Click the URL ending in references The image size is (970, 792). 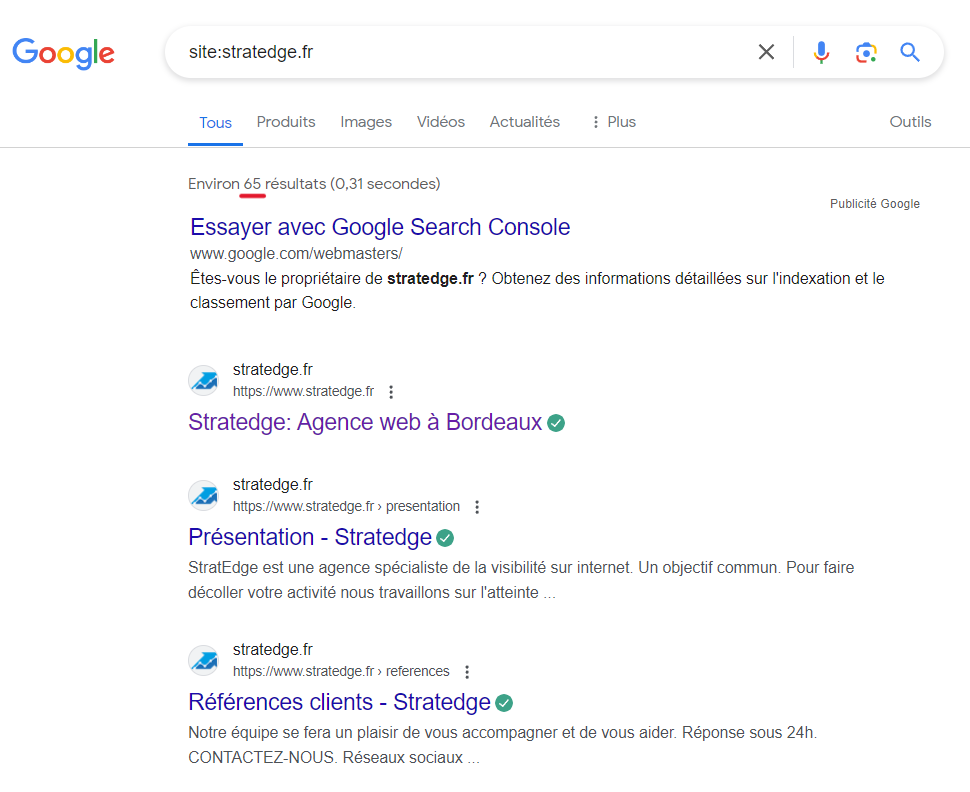pos(341,672)
